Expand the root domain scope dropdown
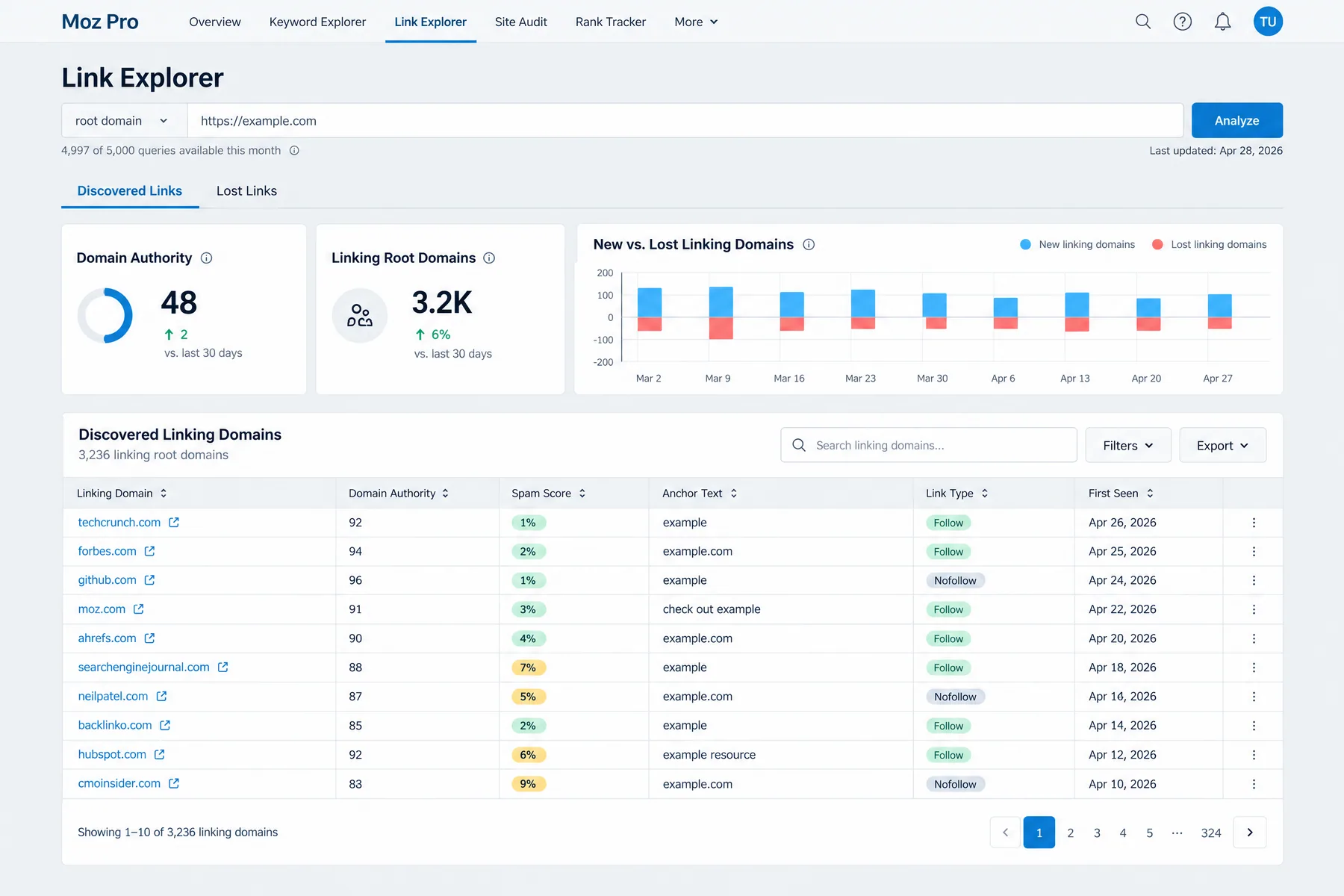Screen dimensions: 1344x896 pos(124,121)
